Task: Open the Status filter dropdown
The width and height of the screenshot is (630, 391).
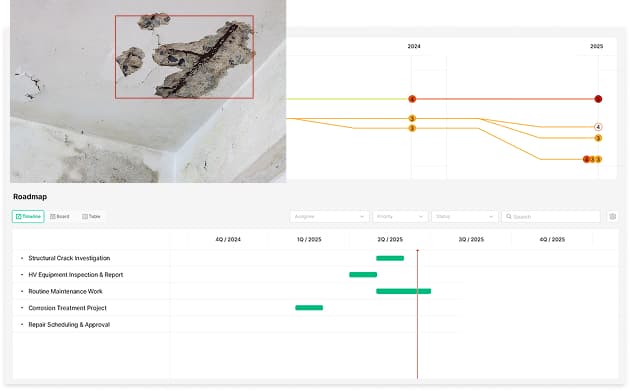Action: pyautogui.click(x=464, y=217)
